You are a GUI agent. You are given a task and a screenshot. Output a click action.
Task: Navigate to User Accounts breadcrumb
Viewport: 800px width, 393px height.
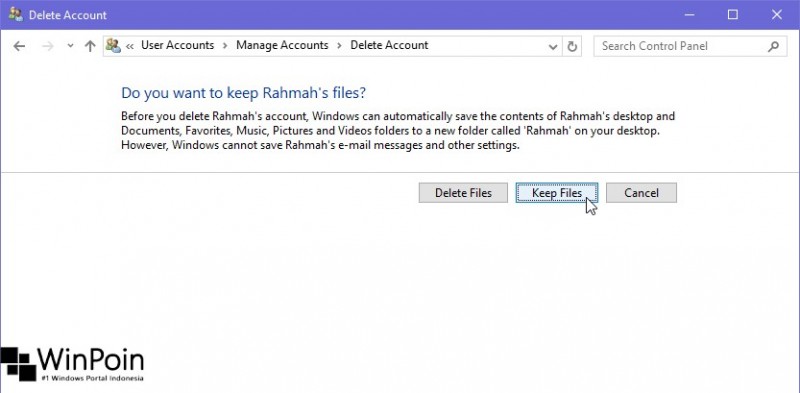pyautogui.click(x=178, y=45)
